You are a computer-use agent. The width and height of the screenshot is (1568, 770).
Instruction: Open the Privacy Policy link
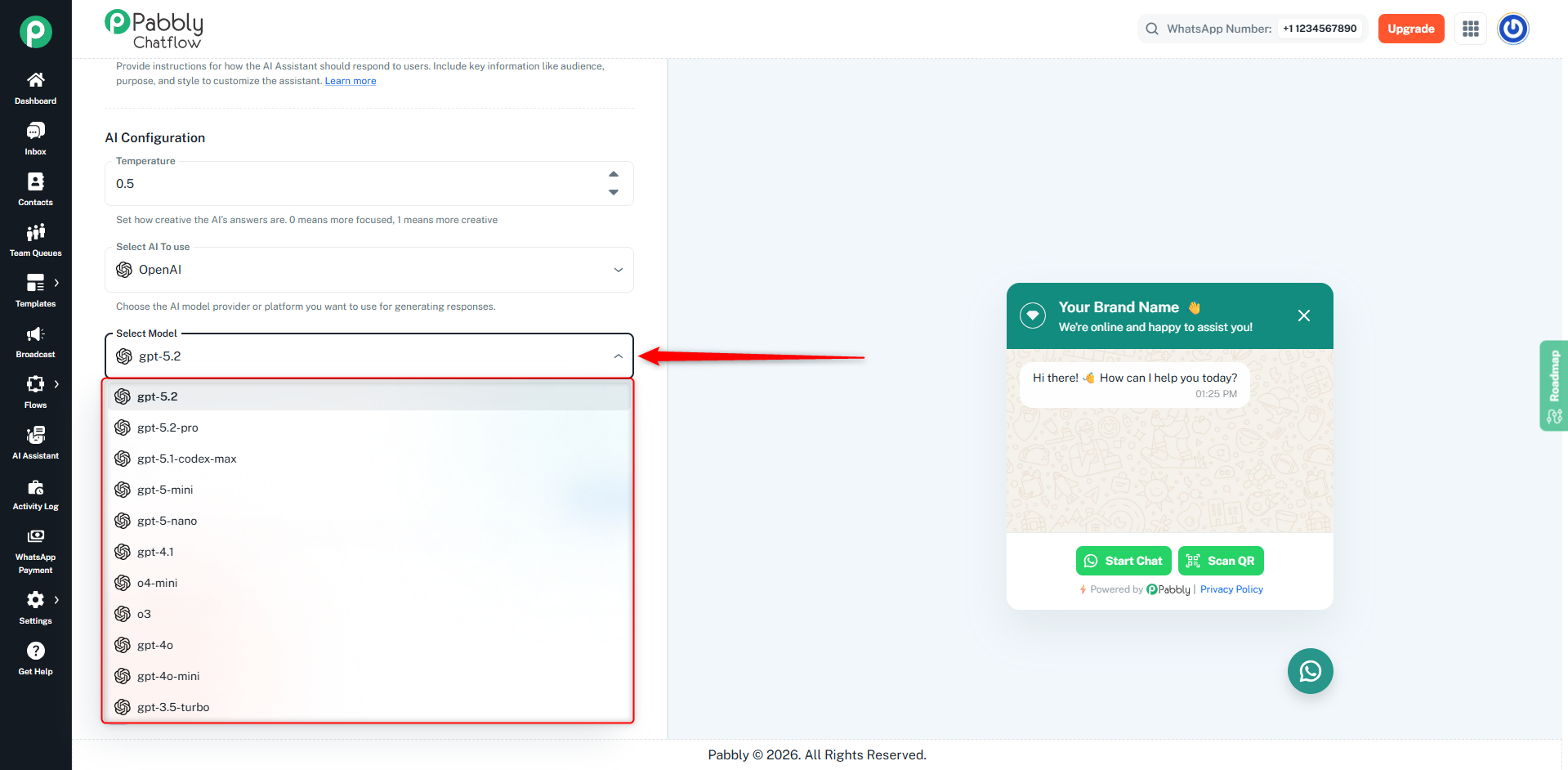[1231, 589]
